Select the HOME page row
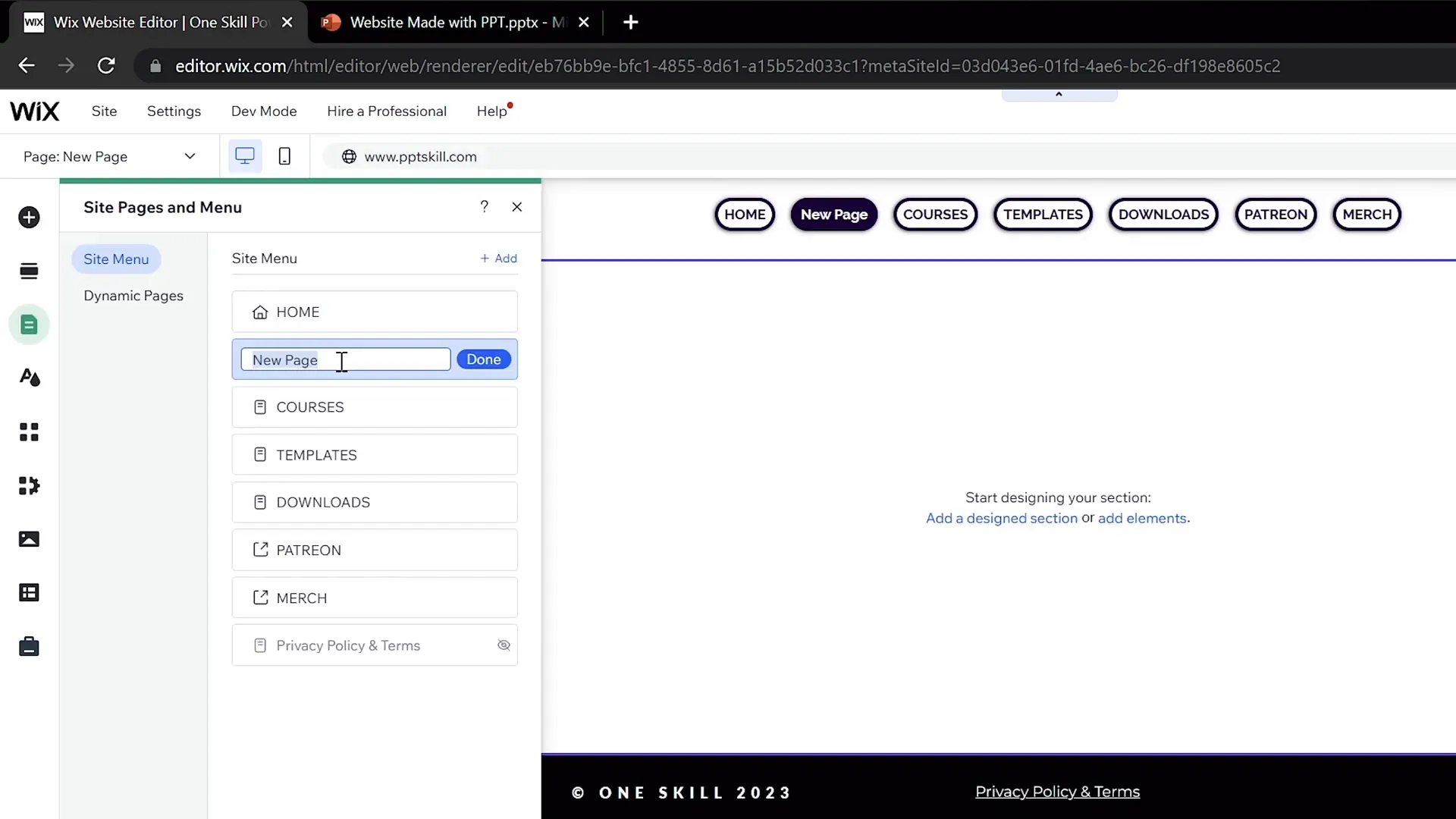The height and width of the screenshot is (819, 1456). pyautogui.click(x=375, y=312)
